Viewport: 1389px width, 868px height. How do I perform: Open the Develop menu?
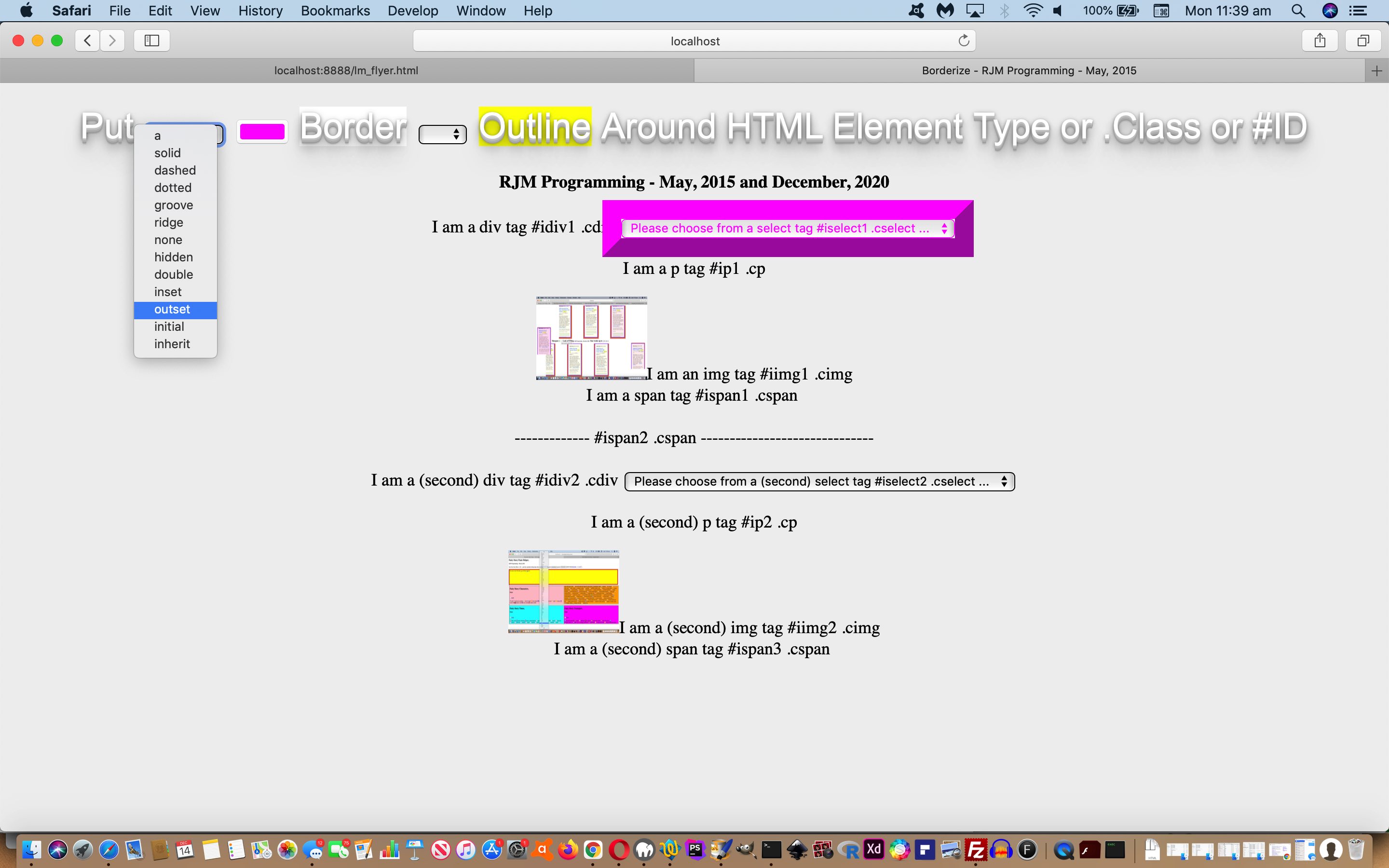tap(412, 10)
